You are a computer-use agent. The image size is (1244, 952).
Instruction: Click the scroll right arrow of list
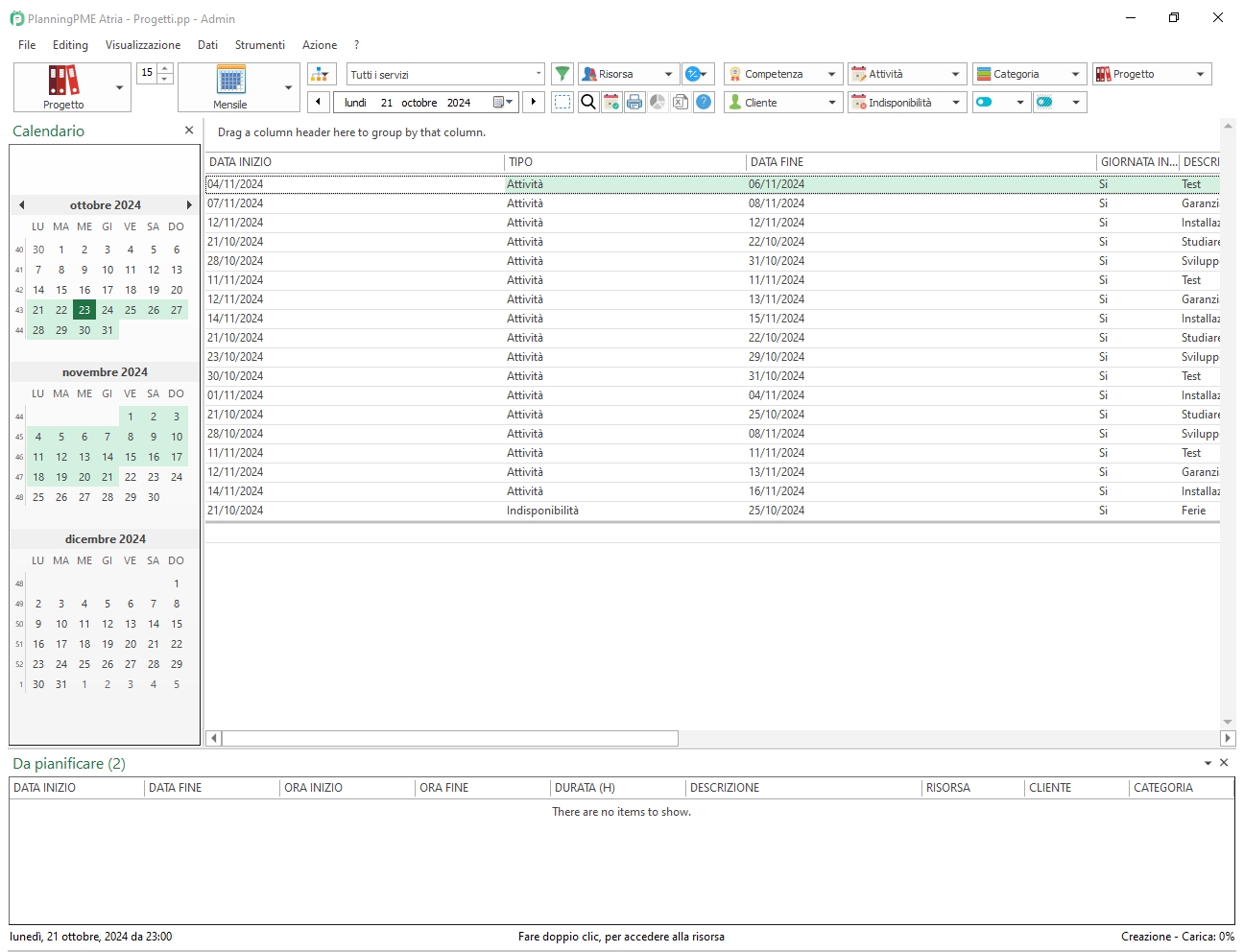[x=1228, y=738]
